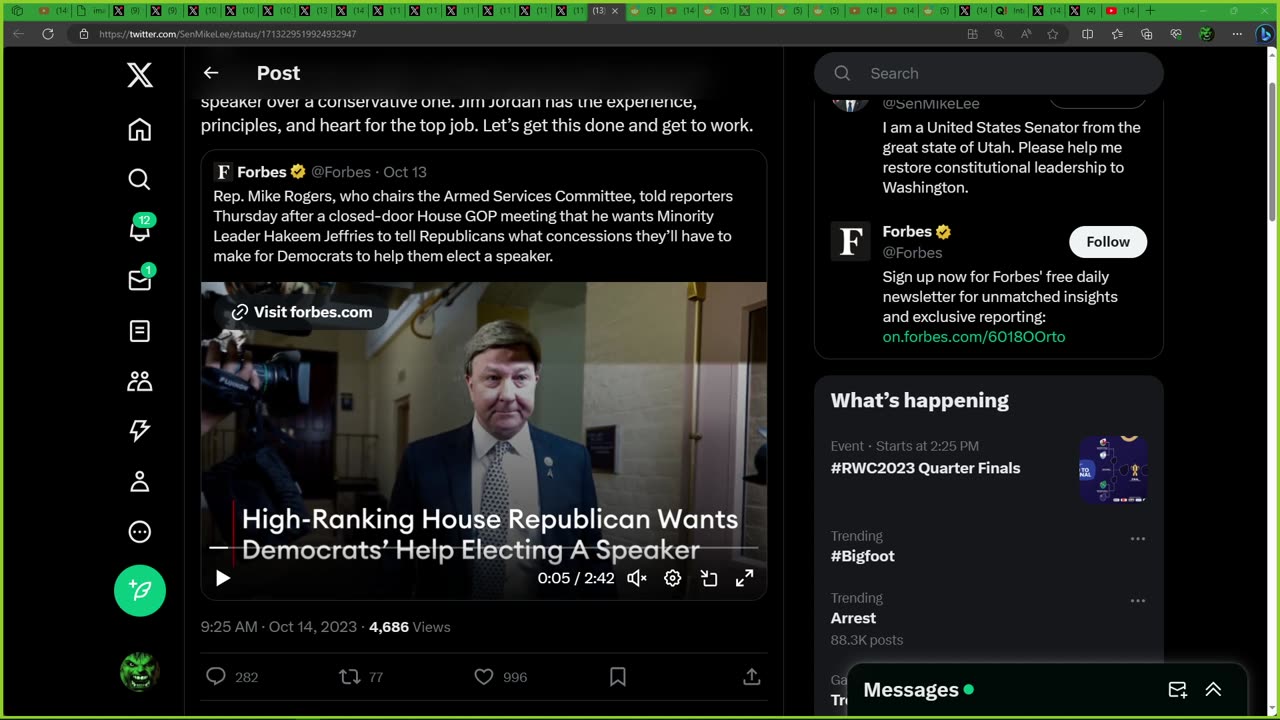
Task: Share the post via upload icon
Action: [x=752, y=677]
